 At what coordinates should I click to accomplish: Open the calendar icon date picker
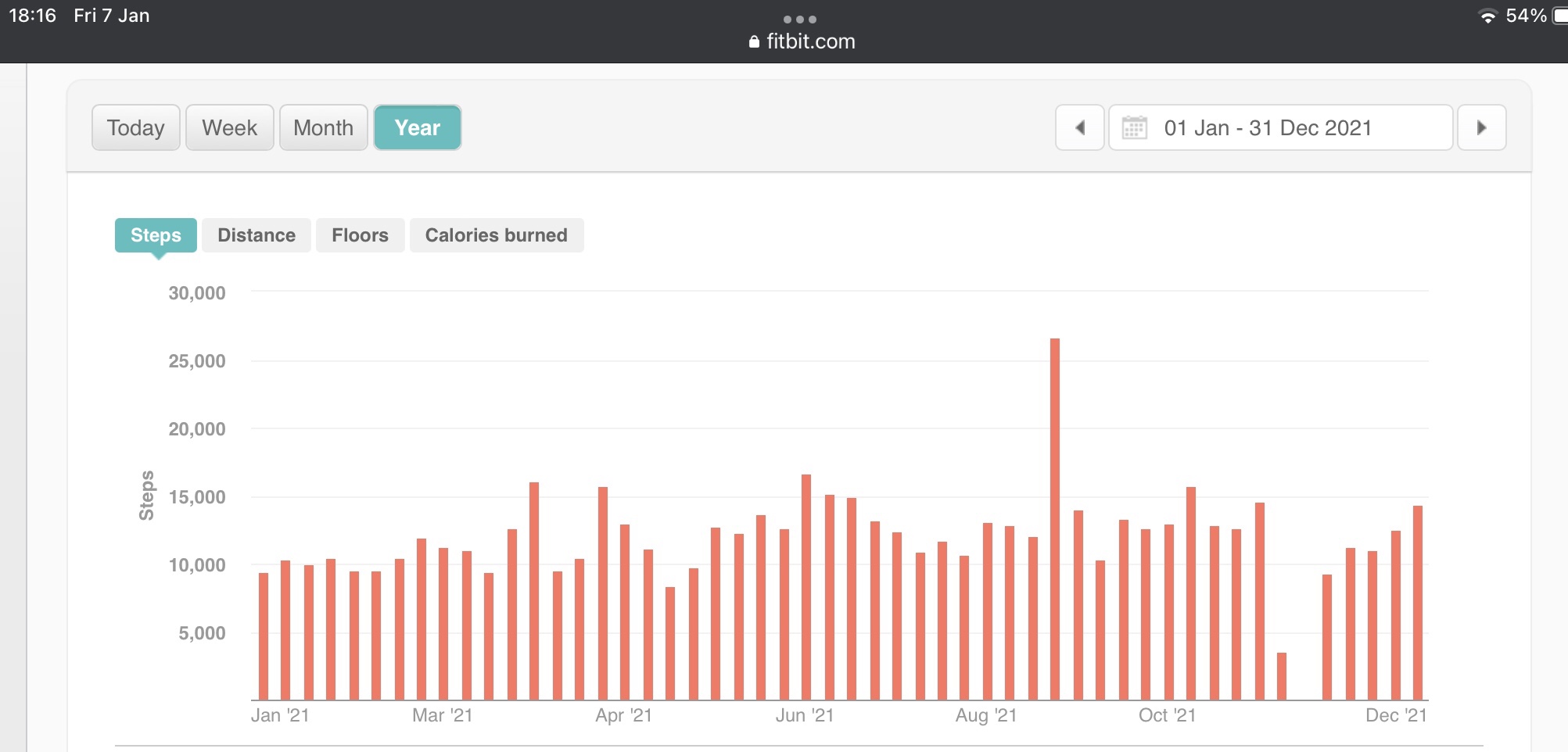[x=1134, y=127]
